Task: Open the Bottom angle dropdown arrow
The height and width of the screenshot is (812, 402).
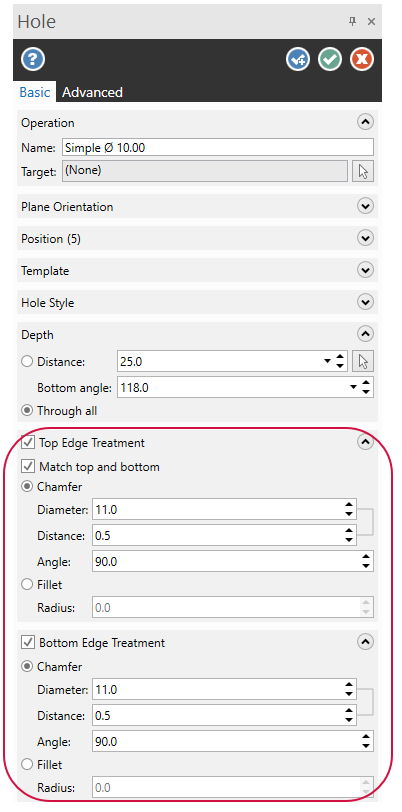Action: 354,387
